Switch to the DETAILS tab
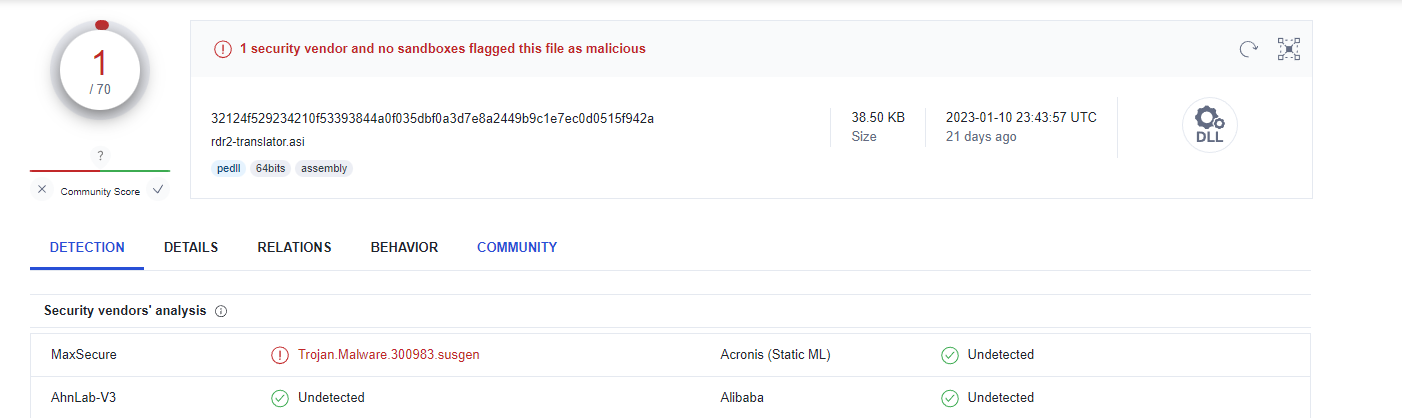 (191, 247)
